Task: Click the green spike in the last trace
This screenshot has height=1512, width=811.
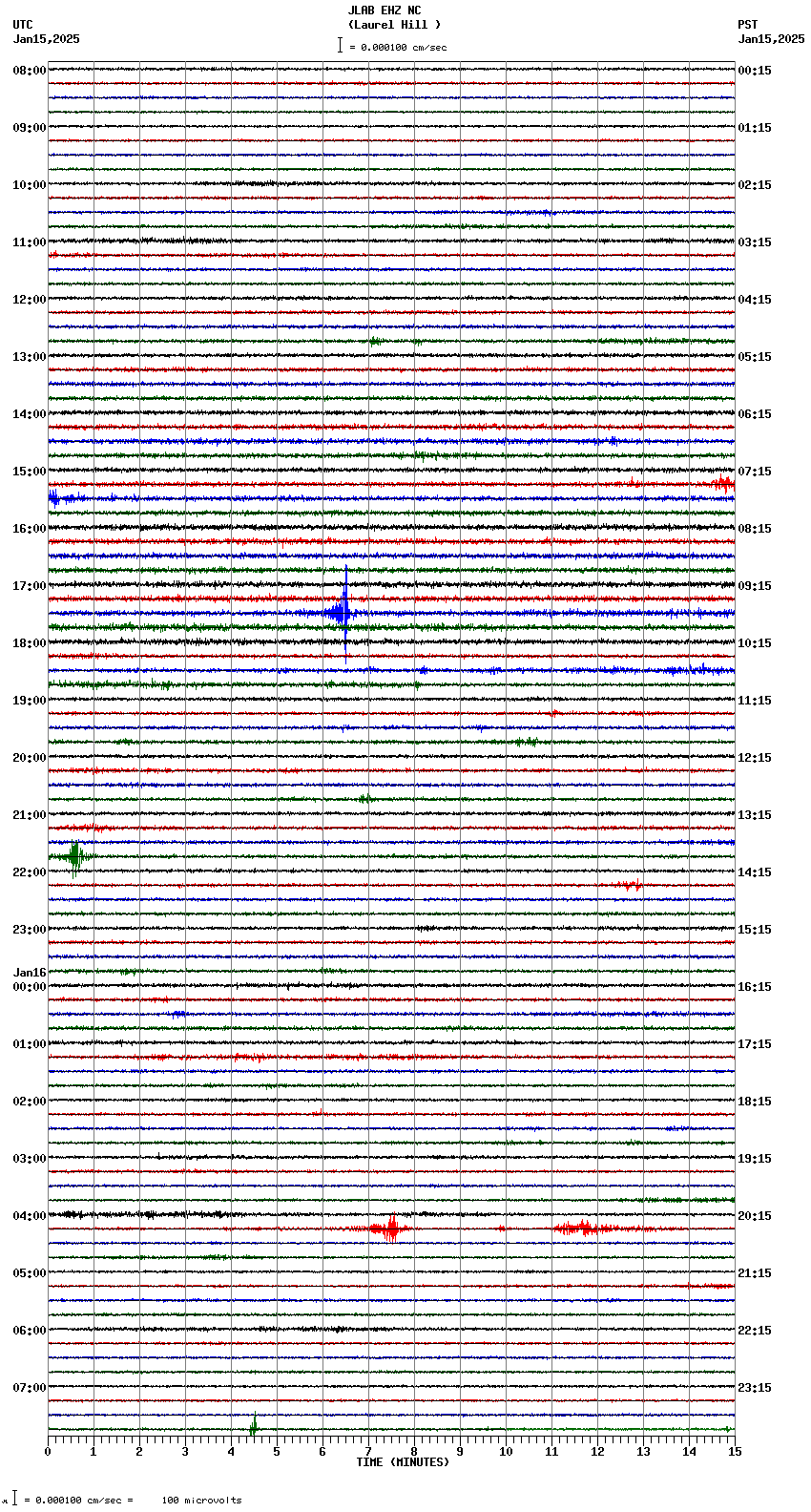Action: tap(254, 1428)
